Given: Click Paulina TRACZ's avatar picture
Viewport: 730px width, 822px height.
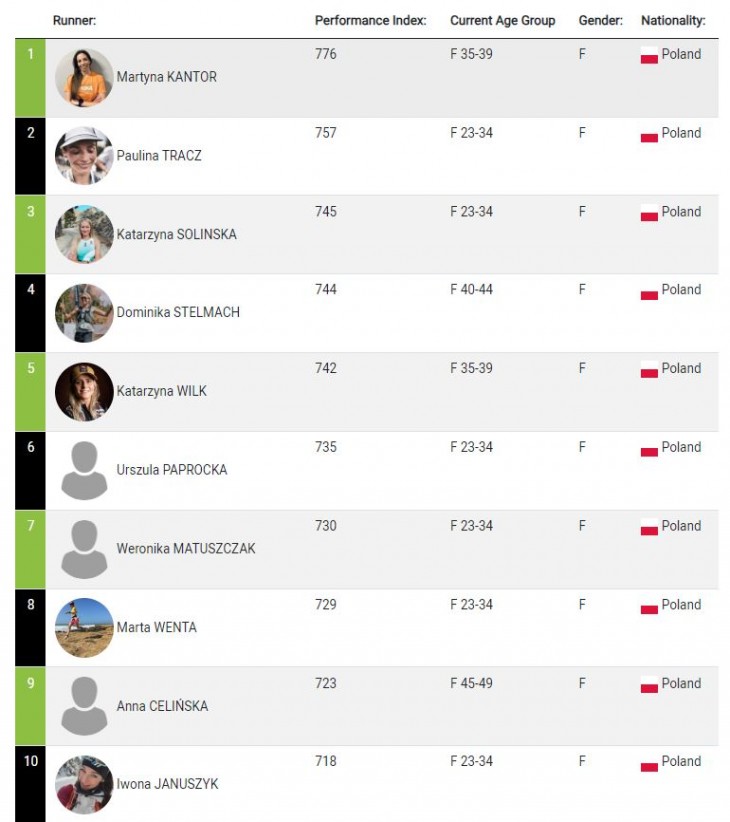Looking at the screenshot, I should [x=84, y=156].
